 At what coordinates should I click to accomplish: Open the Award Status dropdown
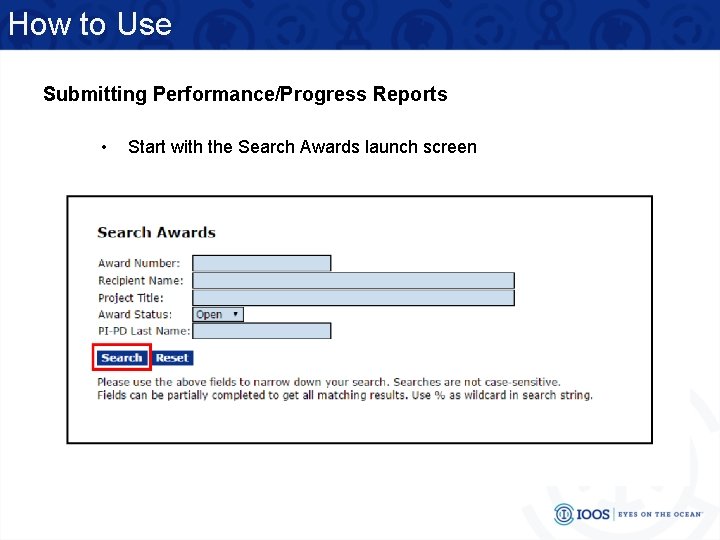click(218, 315)
